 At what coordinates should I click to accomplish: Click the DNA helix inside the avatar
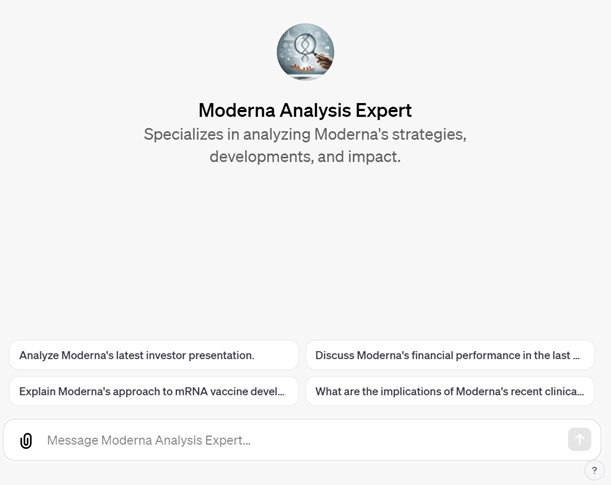(304, 47)
